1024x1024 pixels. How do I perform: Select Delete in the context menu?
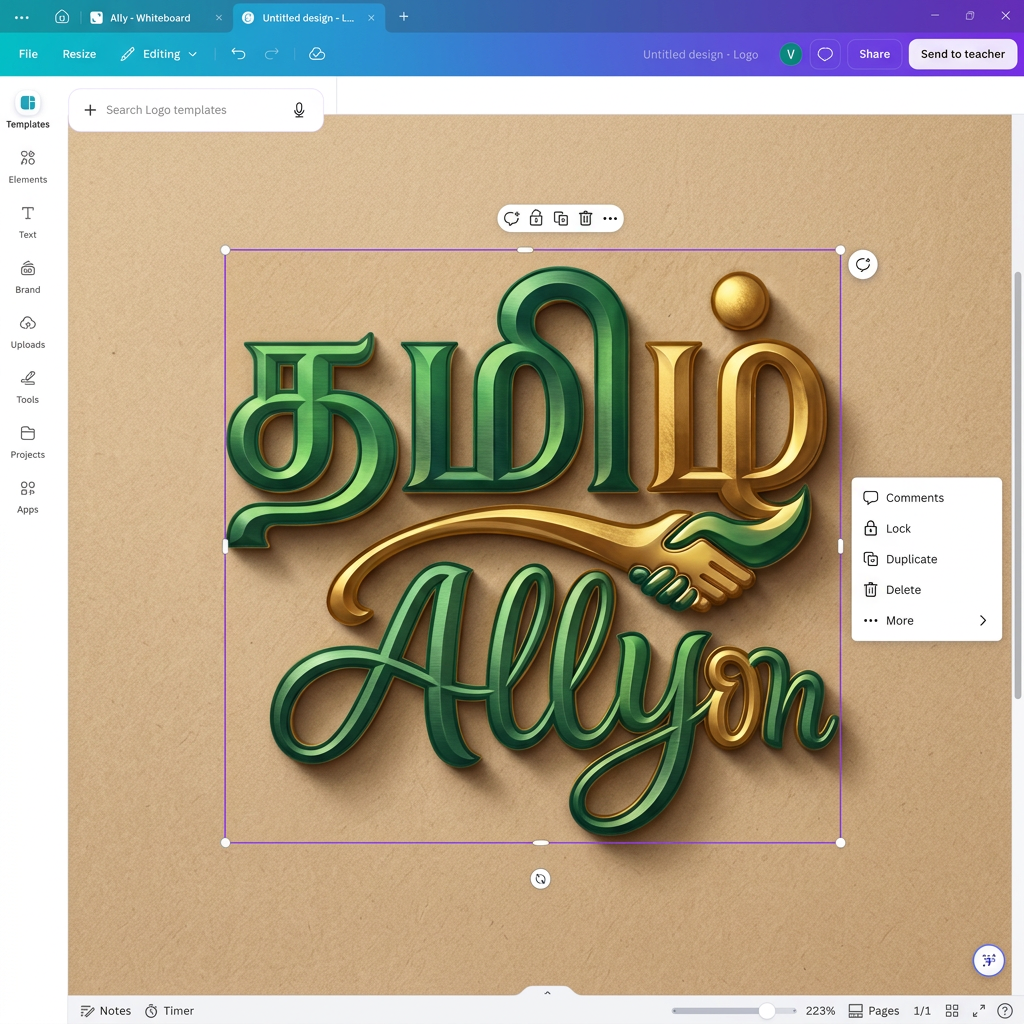click(x=926, y=590)
